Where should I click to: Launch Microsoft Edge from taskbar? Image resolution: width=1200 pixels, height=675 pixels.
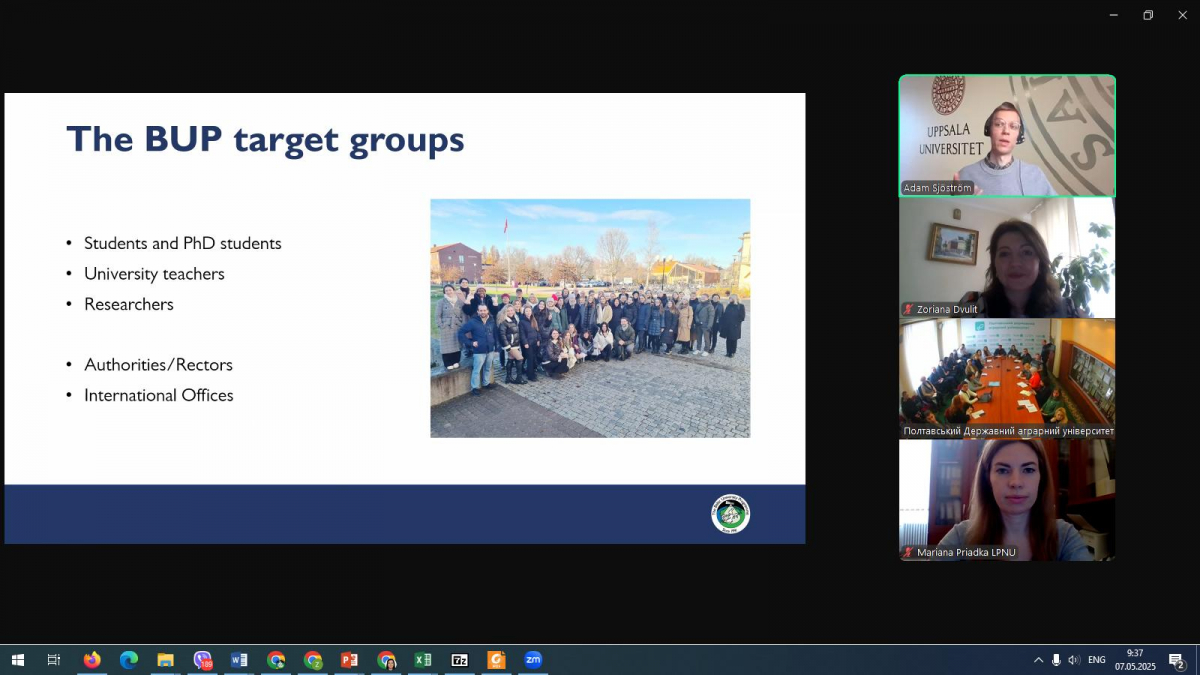pos(129,660)
